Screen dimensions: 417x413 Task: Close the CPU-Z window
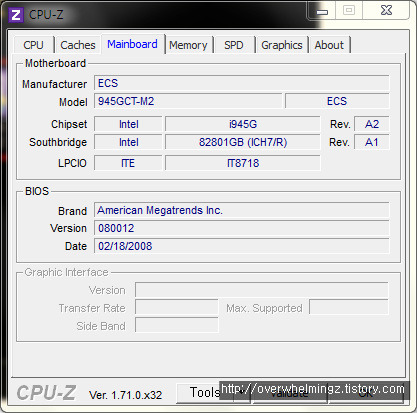point(386,11)
